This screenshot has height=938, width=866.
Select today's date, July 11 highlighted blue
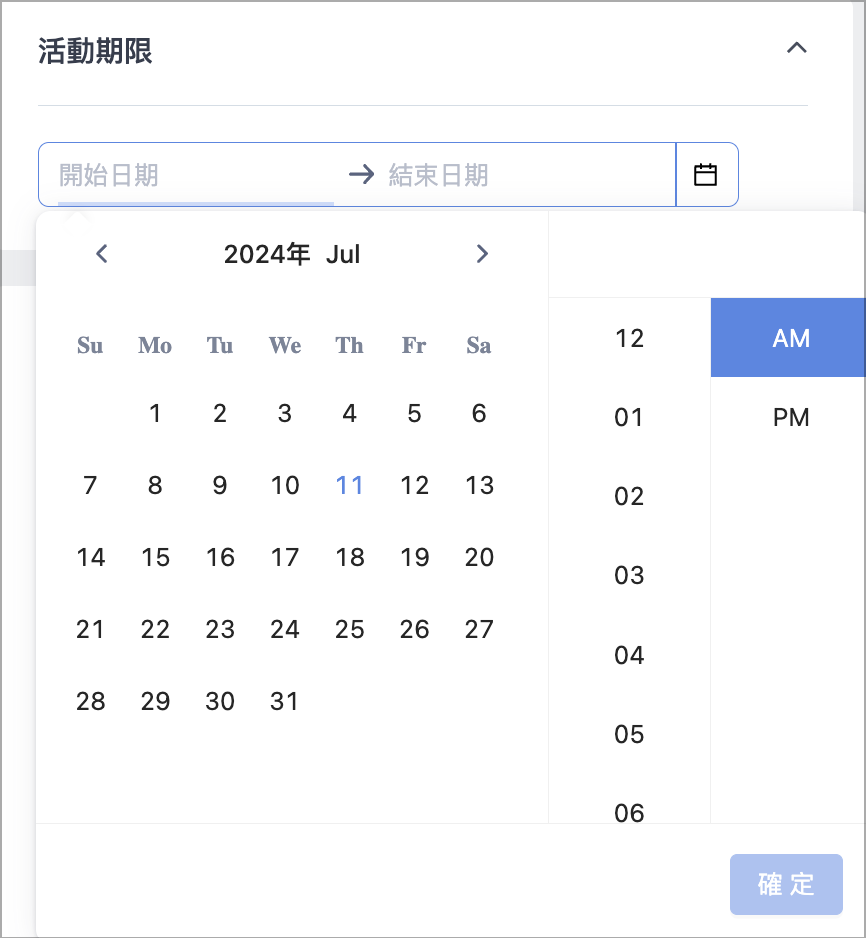pos(349,485)
